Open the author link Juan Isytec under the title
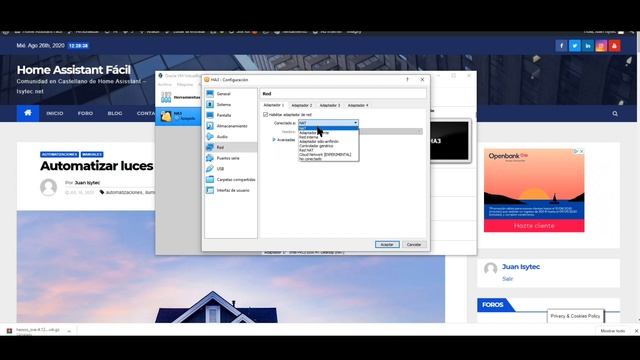Viewport: 640px width, 360px height. tap(87, 182)
